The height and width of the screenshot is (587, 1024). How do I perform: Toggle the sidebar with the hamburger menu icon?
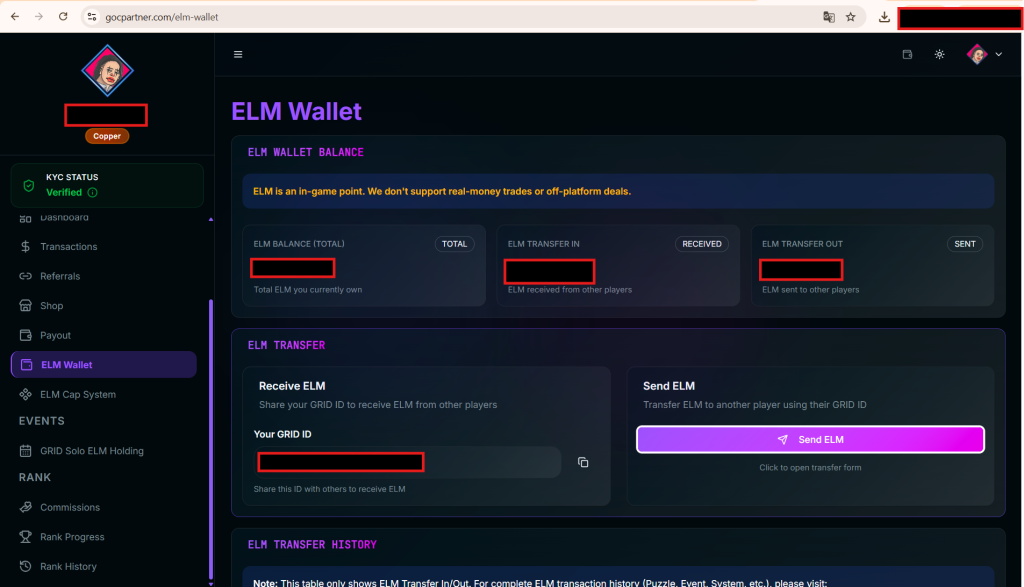coord(238,54)
